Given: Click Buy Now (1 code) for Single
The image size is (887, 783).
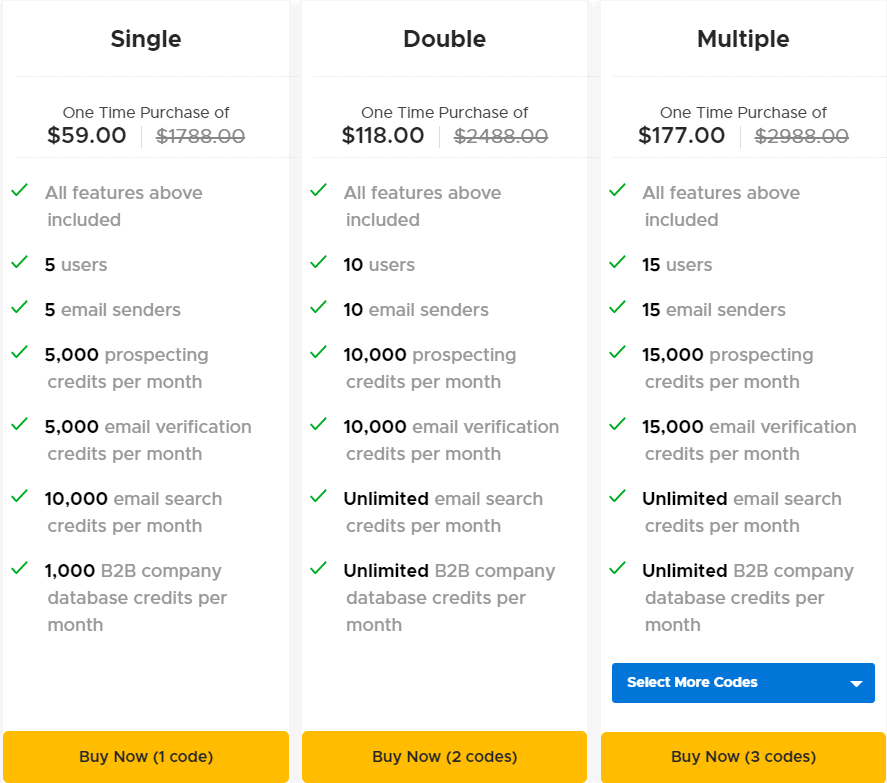Looking at the screenshot, I should (145, 757).
